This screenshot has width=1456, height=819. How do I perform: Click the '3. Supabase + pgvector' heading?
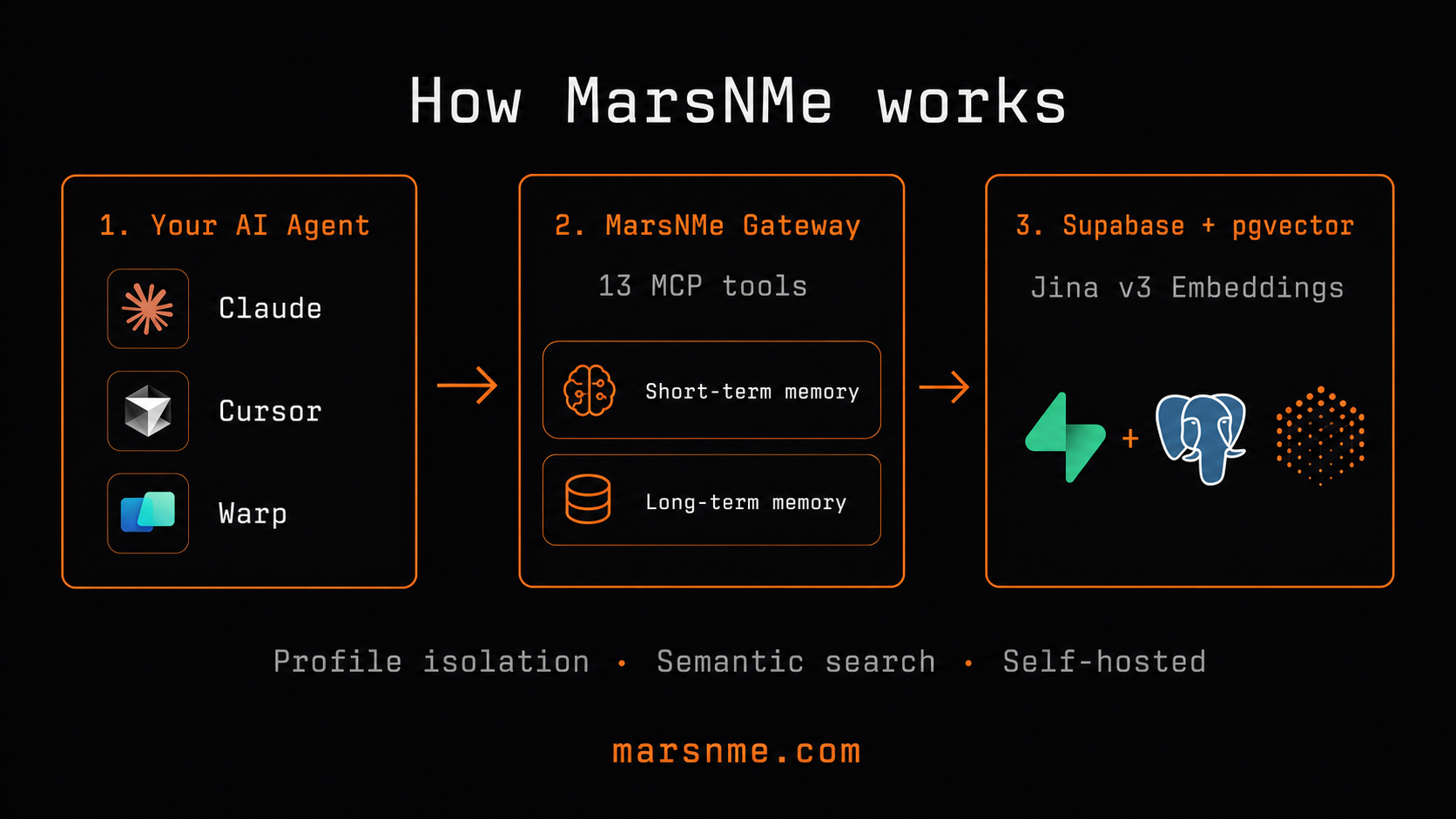[1185, 225]
